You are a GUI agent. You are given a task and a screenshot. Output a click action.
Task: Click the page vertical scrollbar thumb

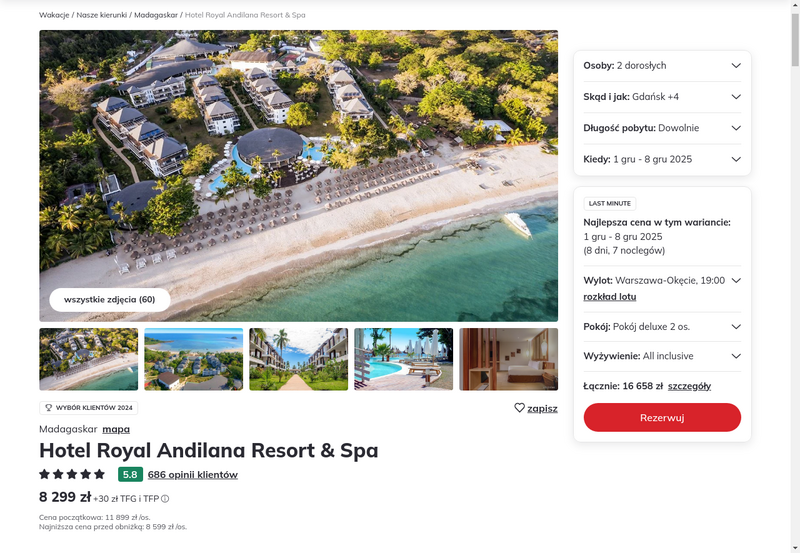(x=795, y=40)
